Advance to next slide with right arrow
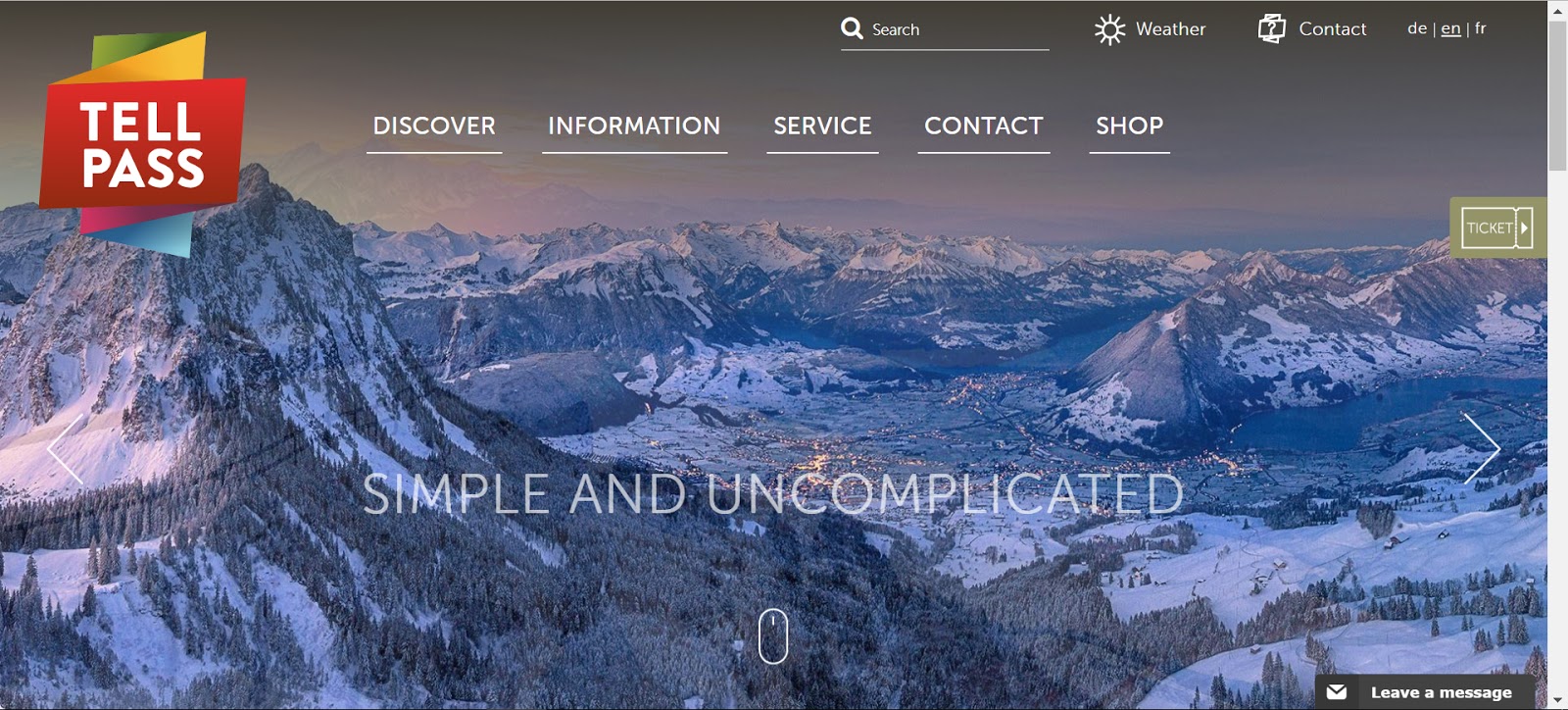 tap(1481, 448)
